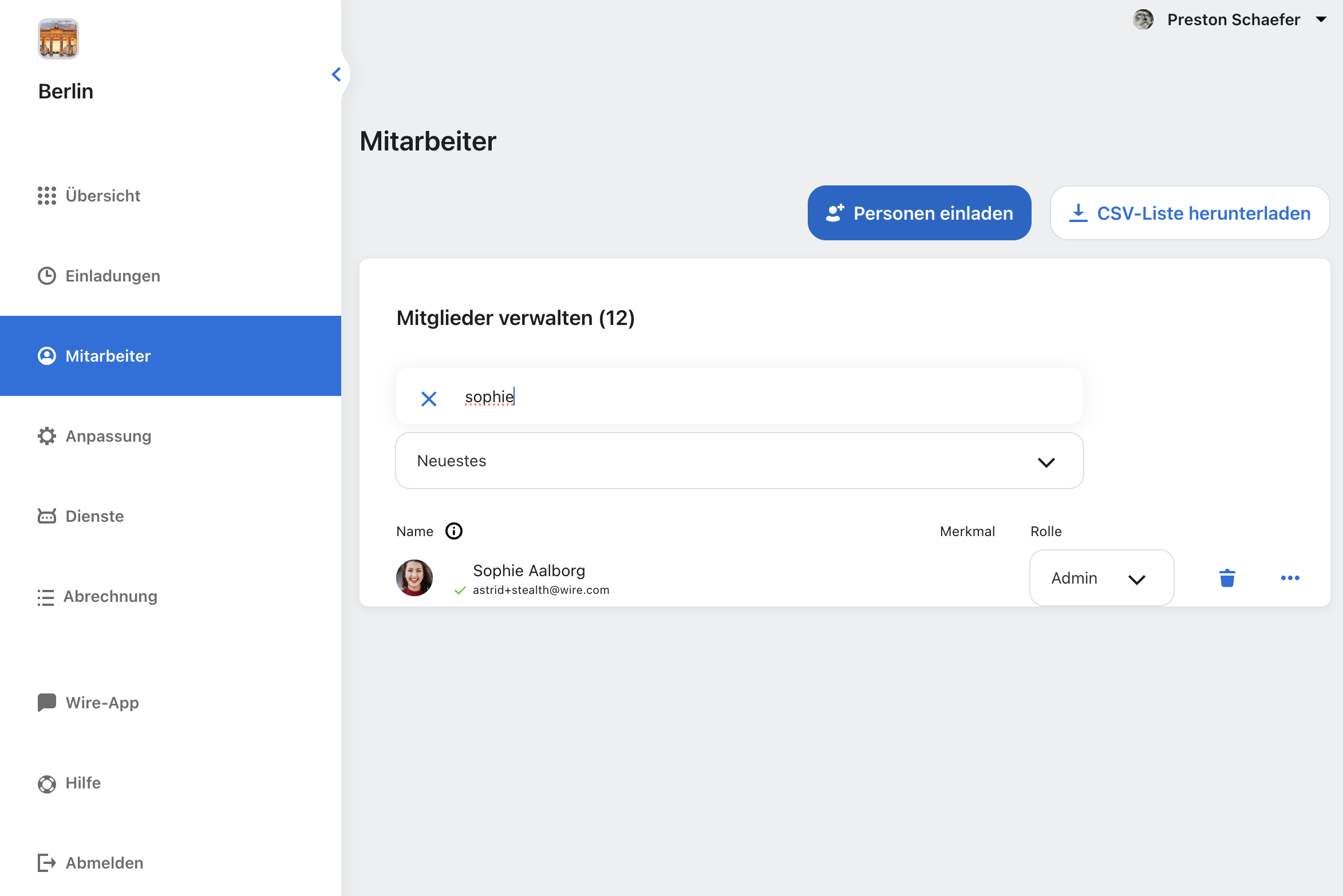Delete Sophie Aalborg with trash icon
Image resolution: width=1343 pixels, height=896 pixels.
(x=1227, y=578)
